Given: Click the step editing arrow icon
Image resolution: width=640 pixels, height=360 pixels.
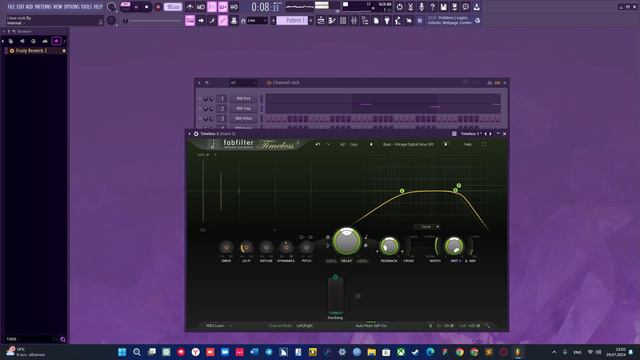Looking at the screenshot, I should coord(201,20).
